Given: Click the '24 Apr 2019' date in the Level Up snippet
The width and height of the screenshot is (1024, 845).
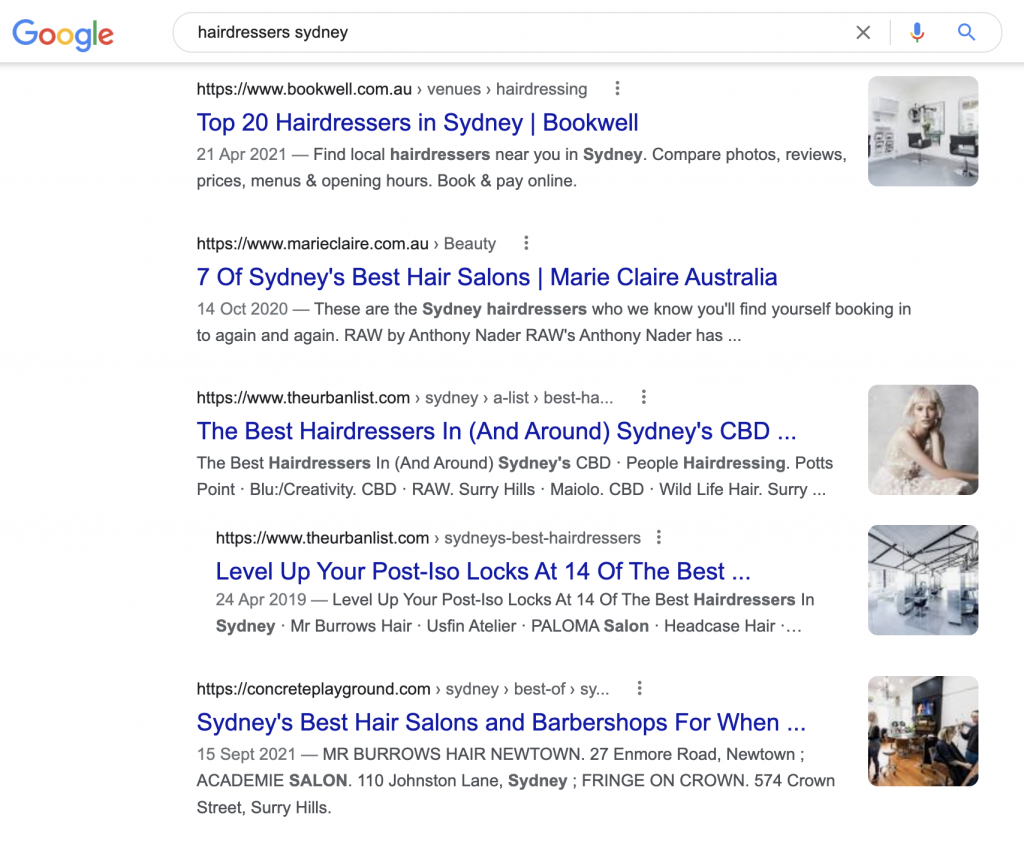Looking at the screenshot, I should (261, 599).
